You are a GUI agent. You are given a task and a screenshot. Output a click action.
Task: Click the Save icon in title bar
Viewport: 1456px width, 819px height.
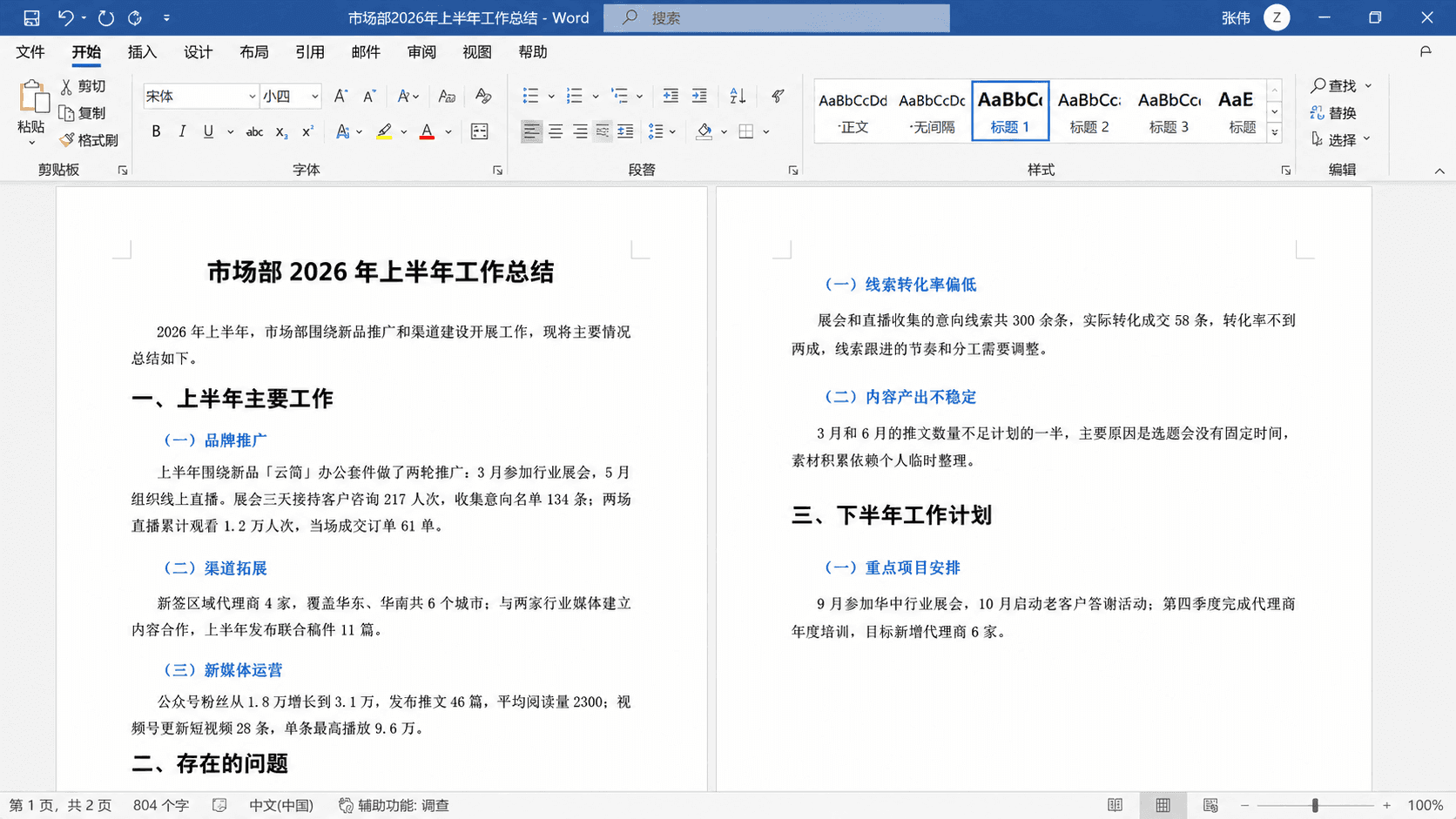[x=31, y=17]
